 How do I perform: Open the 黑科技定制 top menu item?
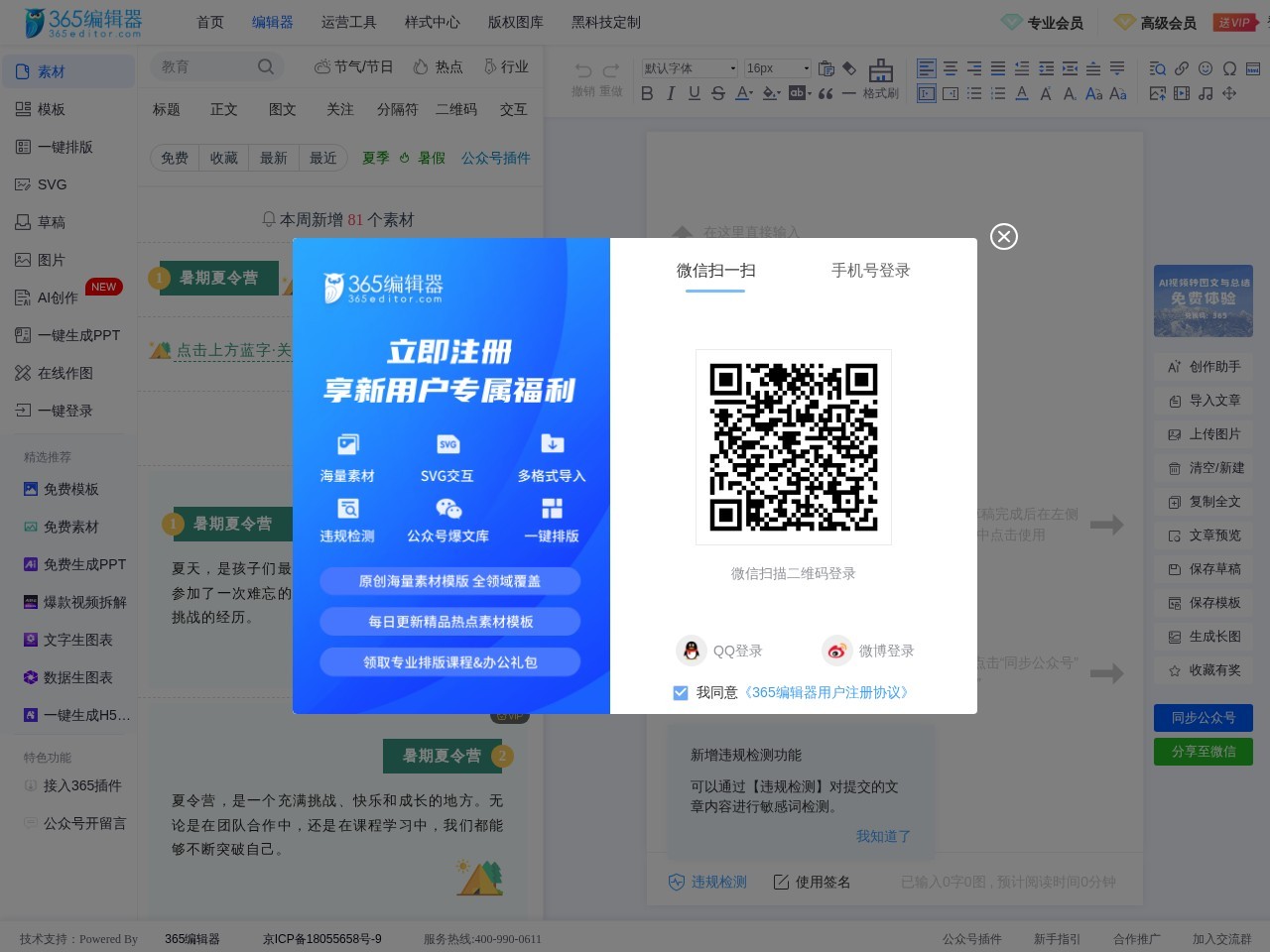coord(606,22)
